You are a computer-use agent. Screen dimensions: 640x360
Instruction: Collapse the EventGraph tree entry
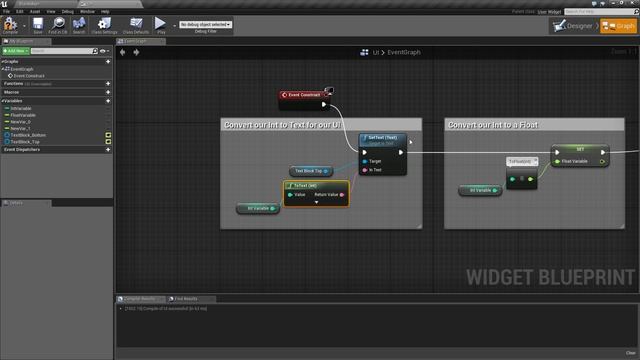(x=2, y=69)
